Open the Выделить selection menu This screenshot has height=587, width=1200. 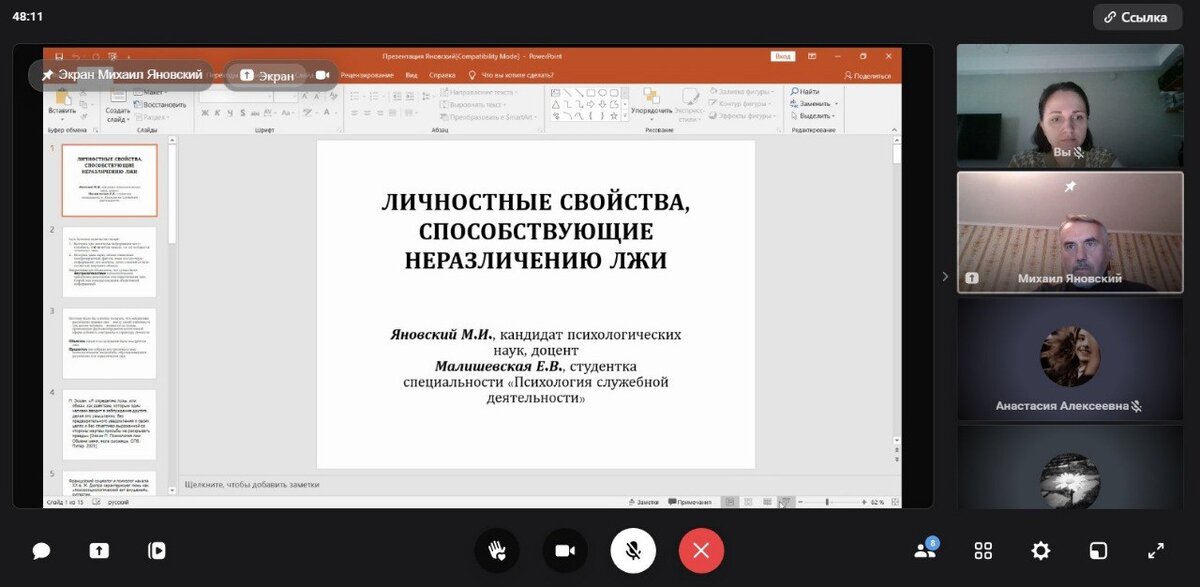812,116
